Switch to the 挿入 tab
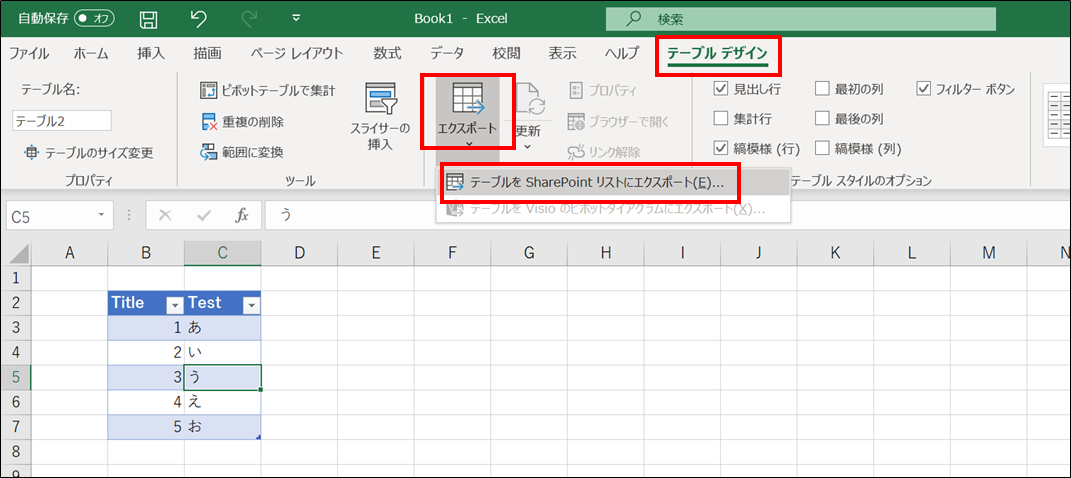This screenshot has height=478, width=1071. 151,53
